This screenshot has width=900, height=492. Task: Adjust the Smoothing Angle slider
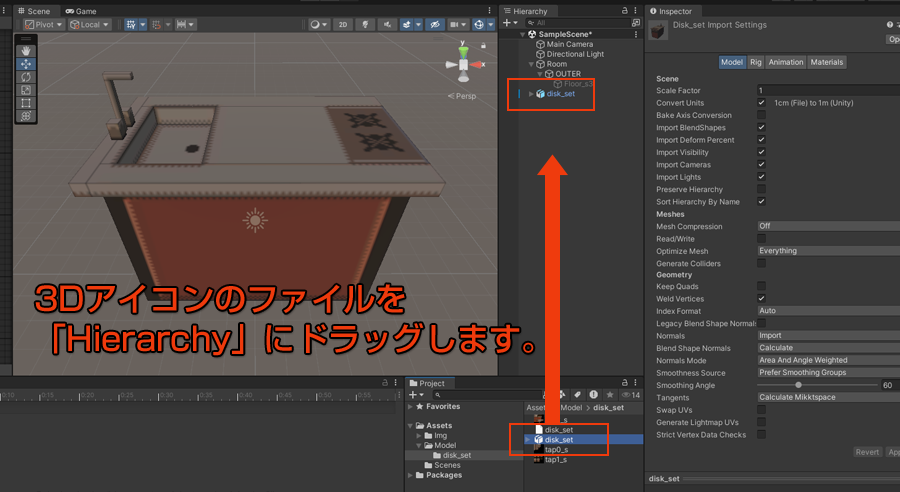(x=798, y=385)
